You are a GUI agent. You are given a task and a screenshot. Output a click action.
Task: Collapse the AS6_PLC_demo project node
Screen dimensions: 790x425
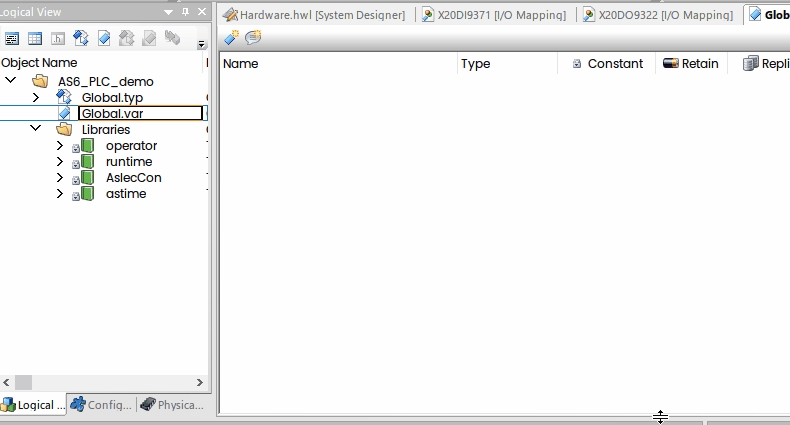click(11, 80)
